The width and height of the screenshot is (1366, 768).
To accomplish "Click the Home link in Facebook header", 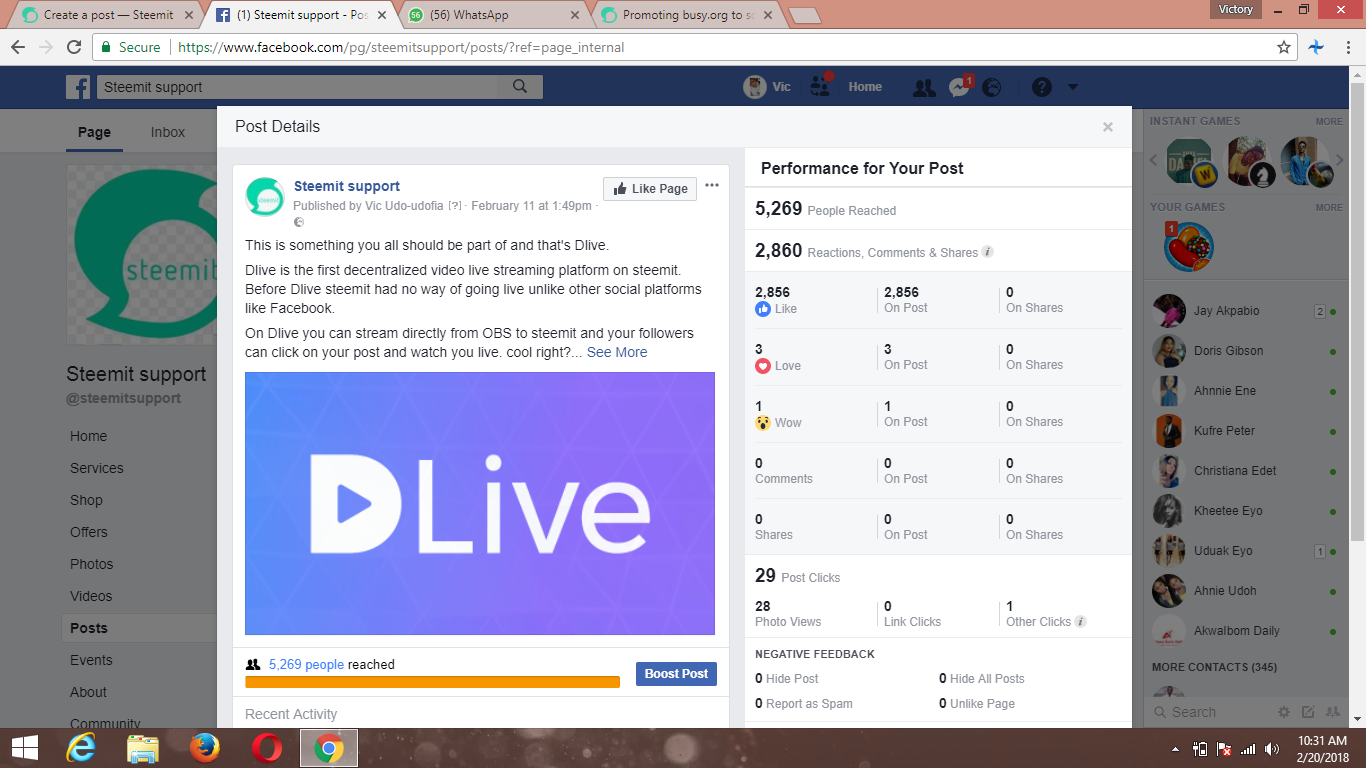I will (865, 87).
